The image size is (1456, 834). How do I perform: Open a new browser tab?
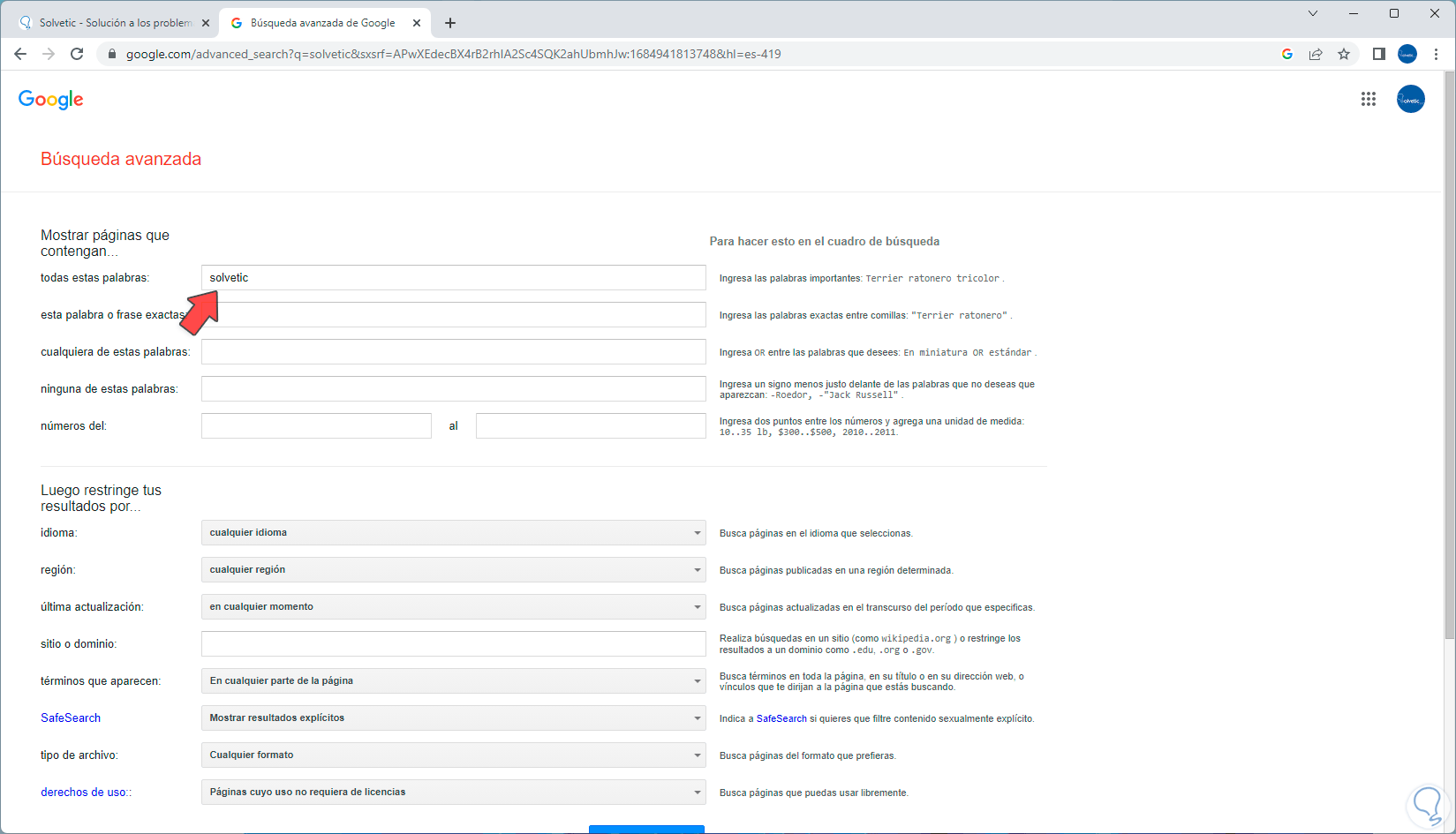pyautogui.click(x=450, y=23)
